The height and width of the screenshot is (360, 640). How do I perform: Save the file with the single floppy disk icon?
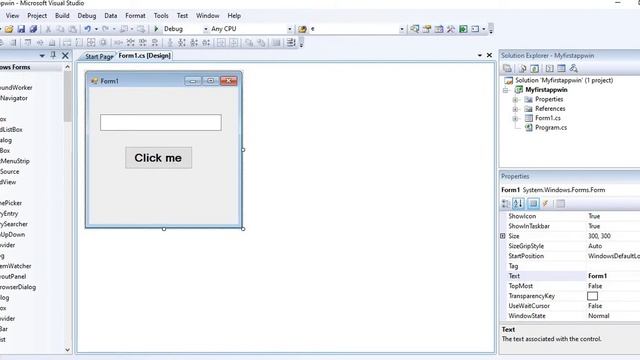click(x=21, y=29)
